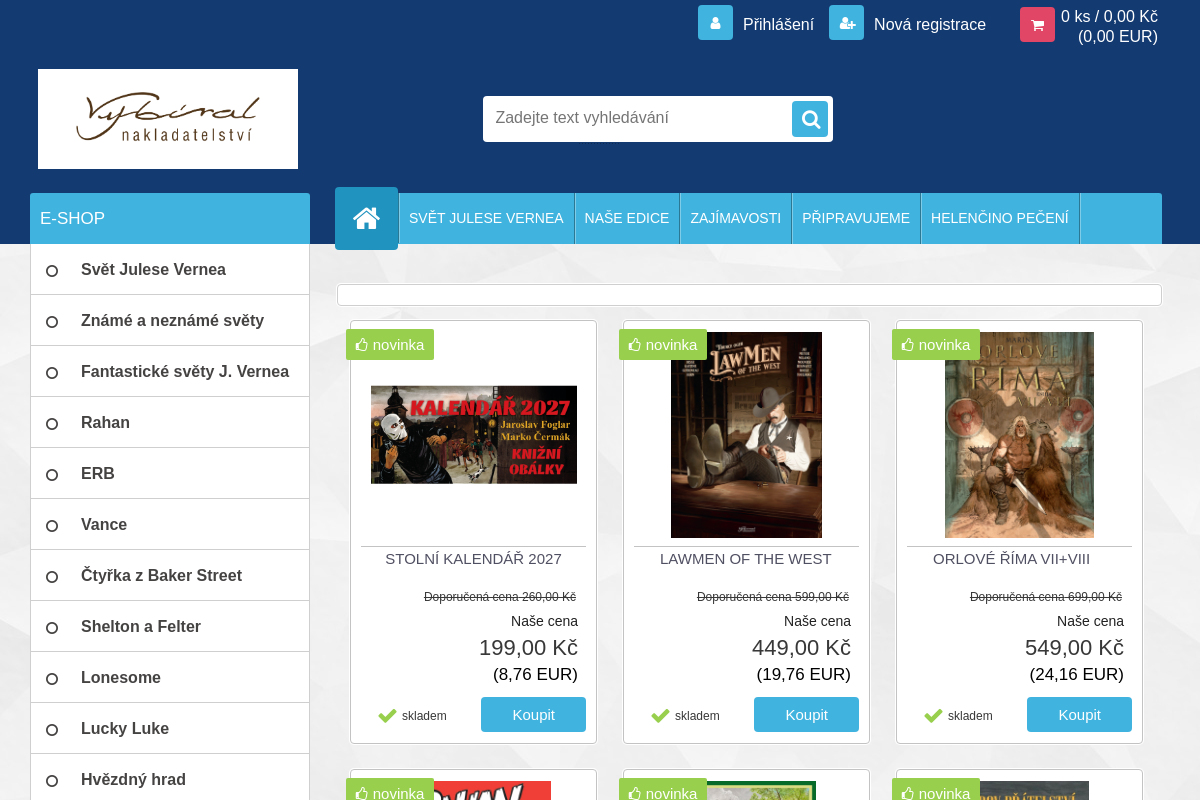
Task: Select Čtyřka z Baker Street category
Action: pos(170,576)
